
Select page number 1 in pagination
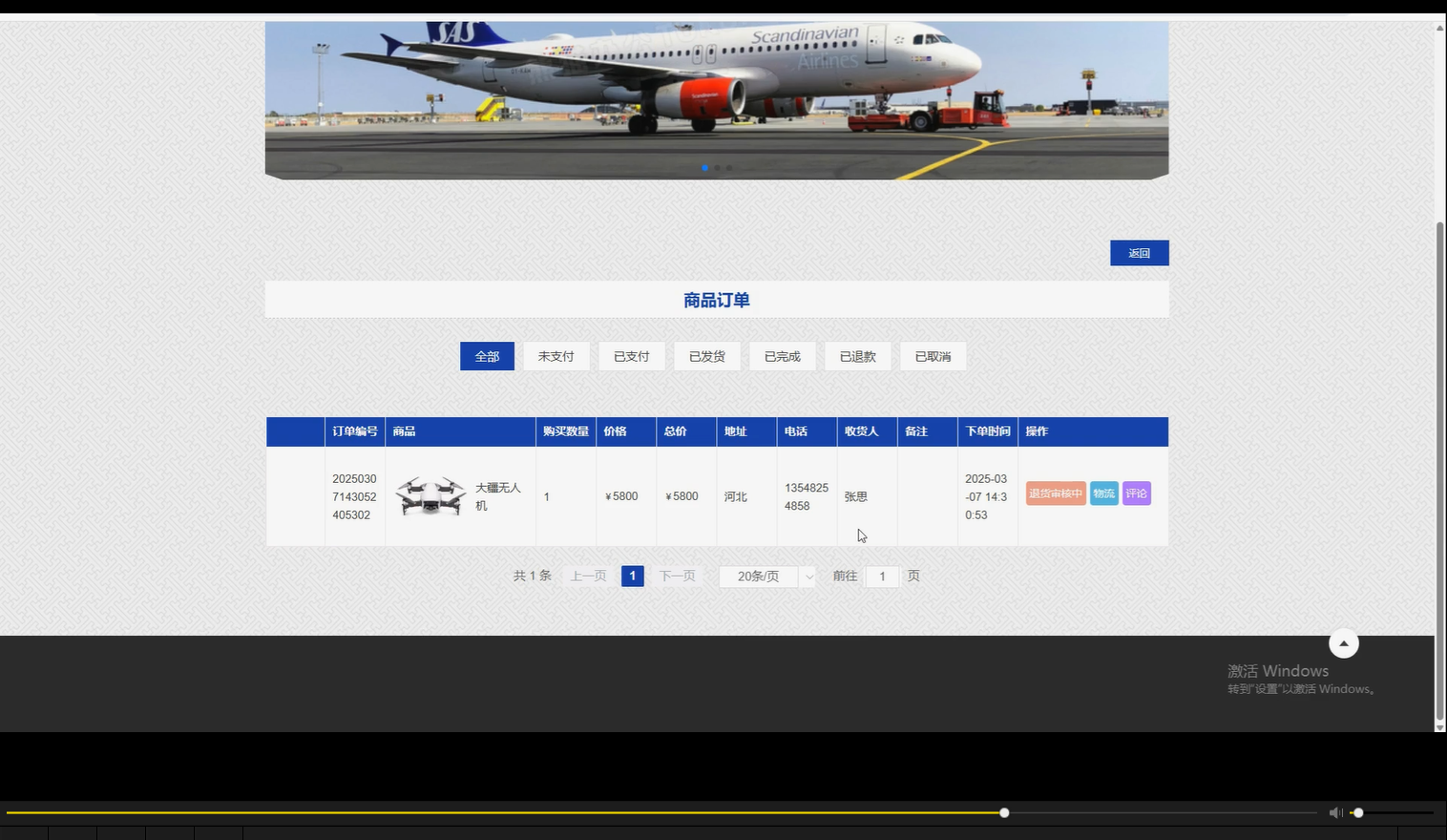(632, 577)
